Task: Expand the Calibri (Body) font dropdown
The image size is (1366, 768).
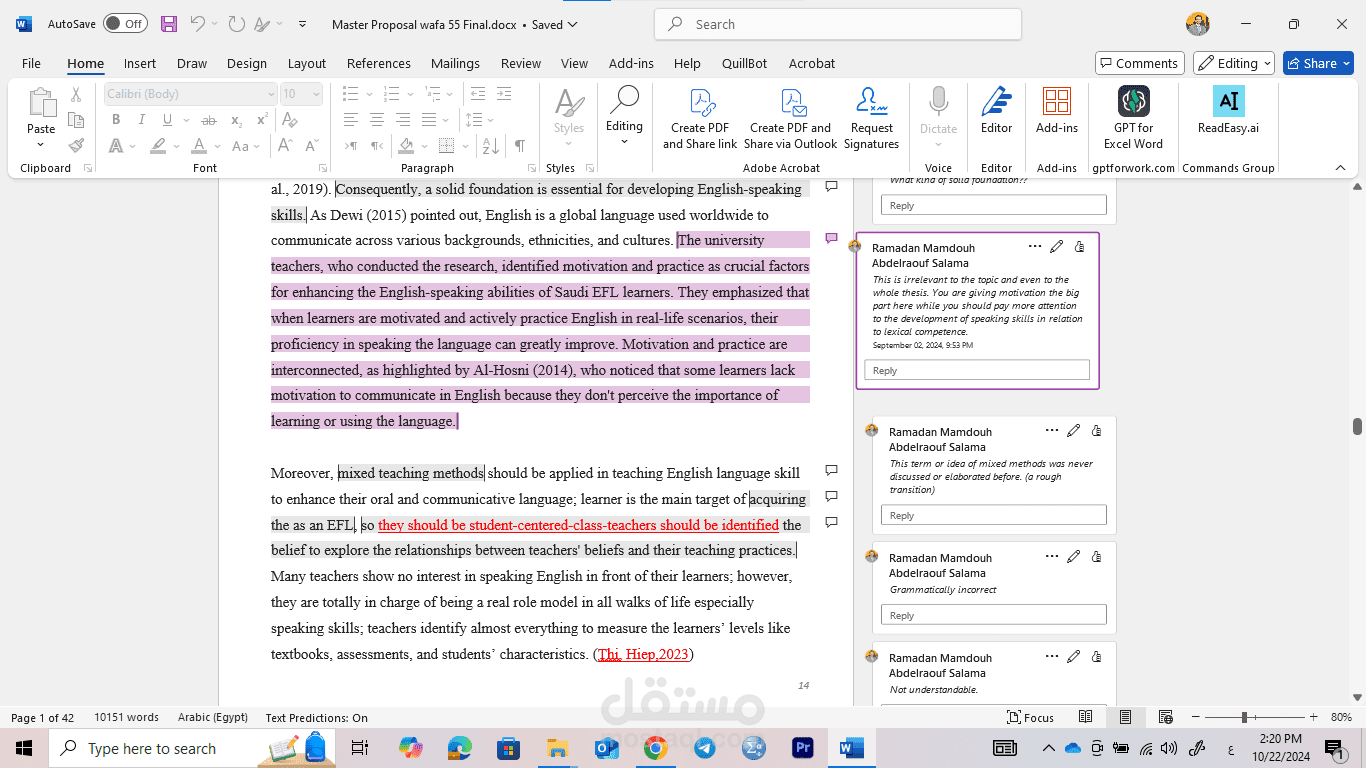Action: tap(270, 94)
